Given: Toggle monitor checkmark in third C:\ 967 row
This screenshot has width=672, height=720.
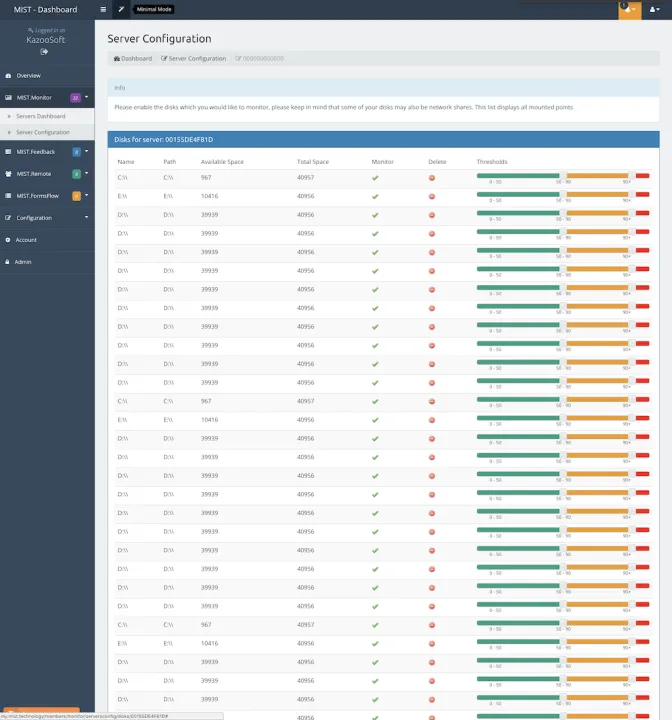Looking at the screenshot, I should coord(375,625).
